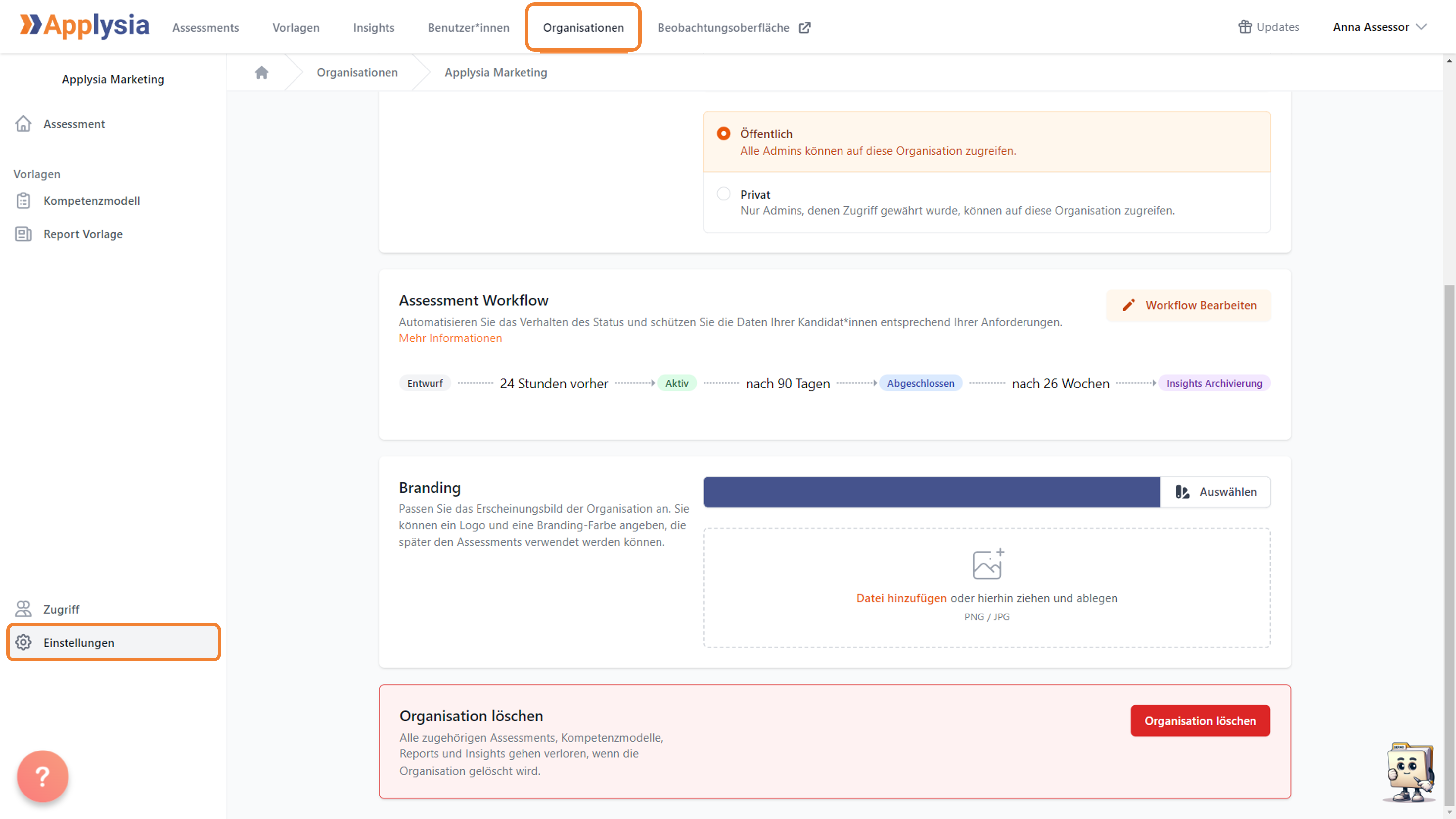Click the Einstellungen gear icon

coord(23,643)
